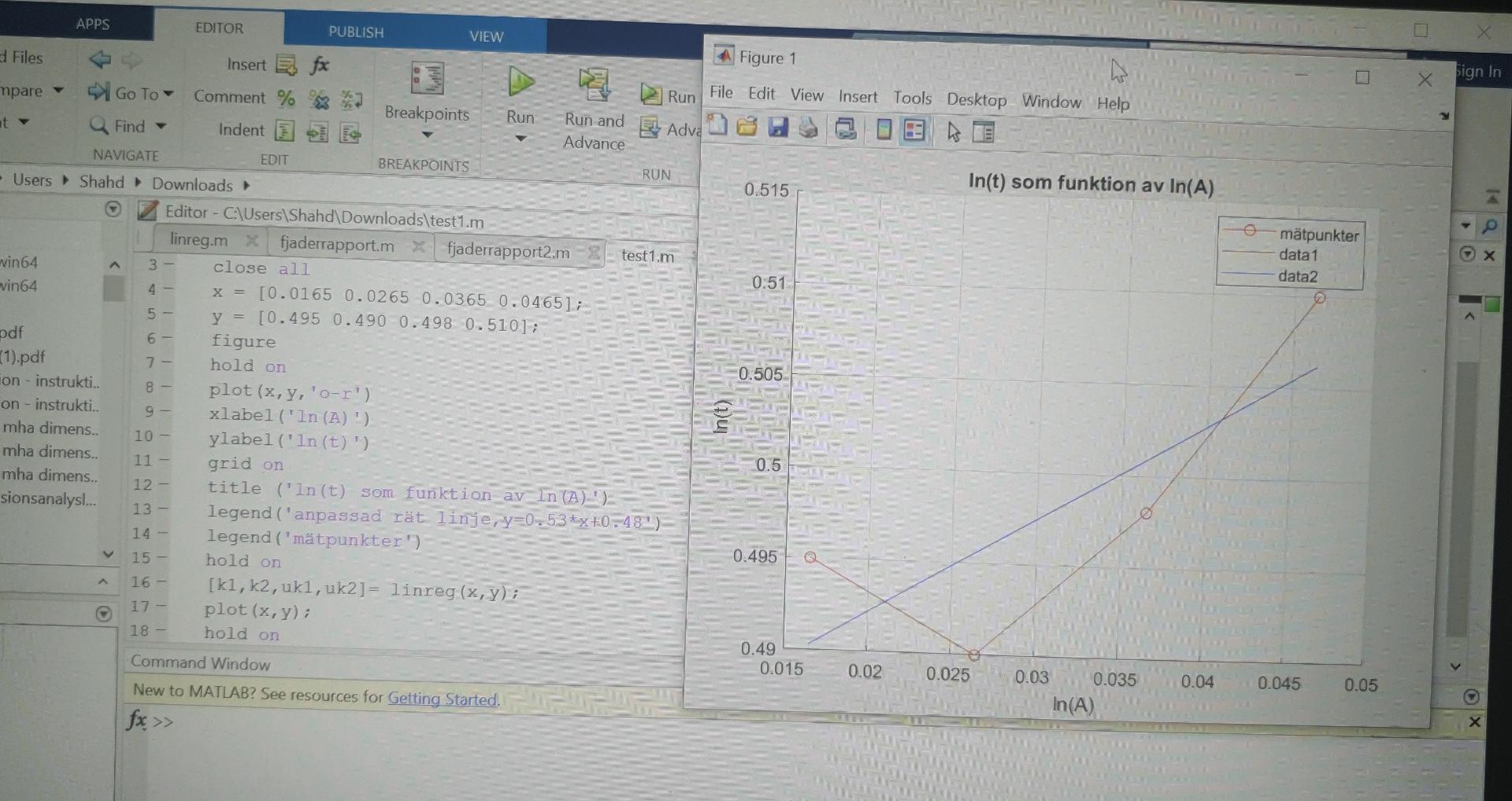Open the Help menu in Figure 1
The width and height of the screenshot is (1512, 801).
[x=1113, y=103]
